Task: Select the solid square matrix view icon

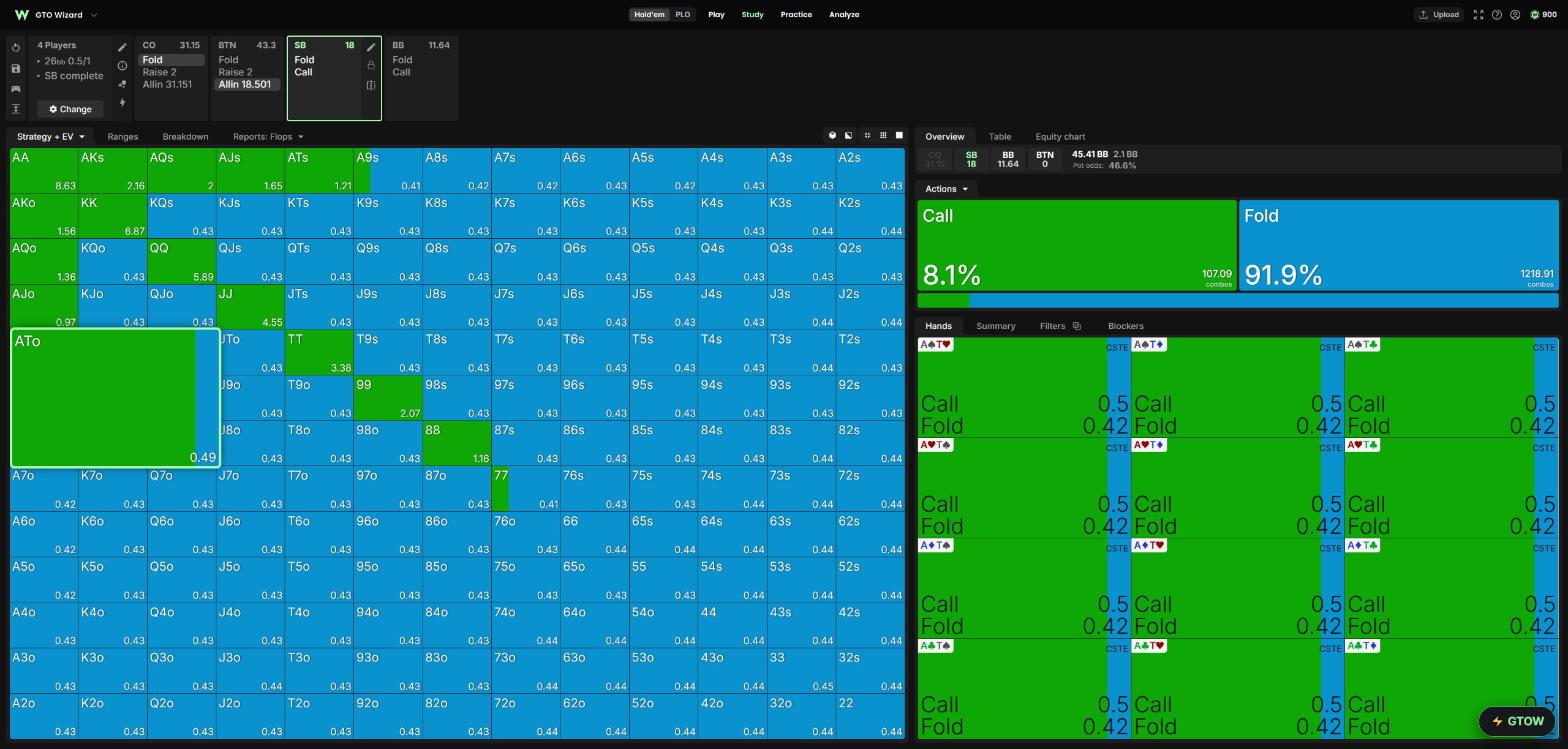Action: (898, 136)
